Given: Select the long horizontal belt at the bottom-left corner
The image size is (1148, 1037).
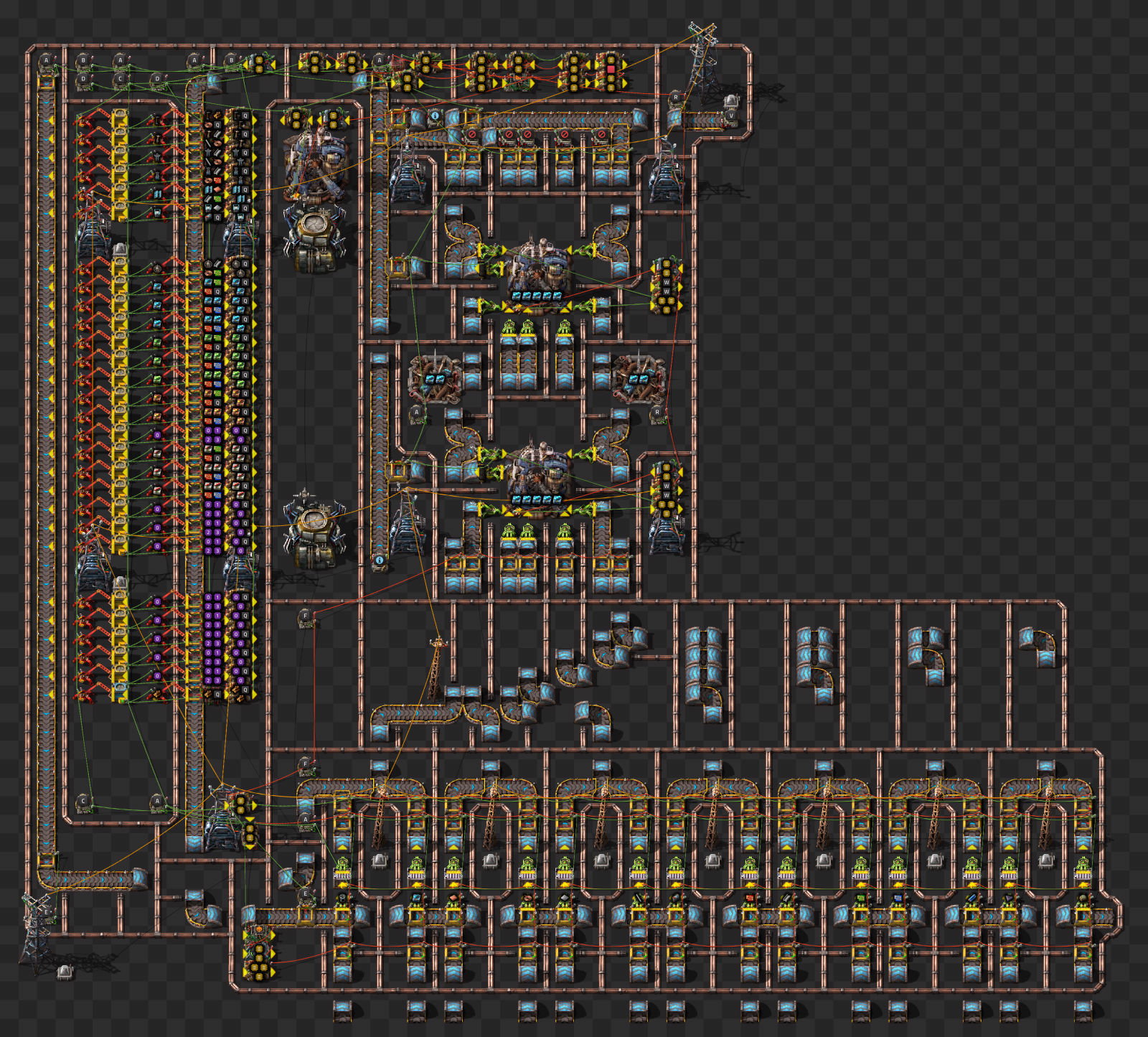Looking at the screenshot, I should click(x=92, y=878).
